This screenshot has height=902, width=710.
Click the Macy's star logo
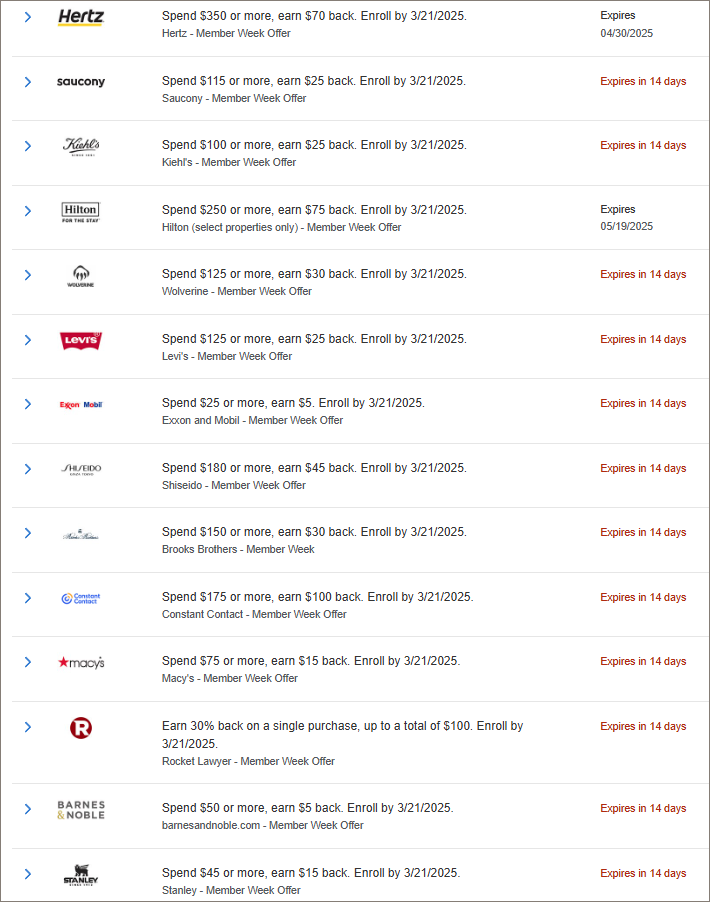coord(81,663)
